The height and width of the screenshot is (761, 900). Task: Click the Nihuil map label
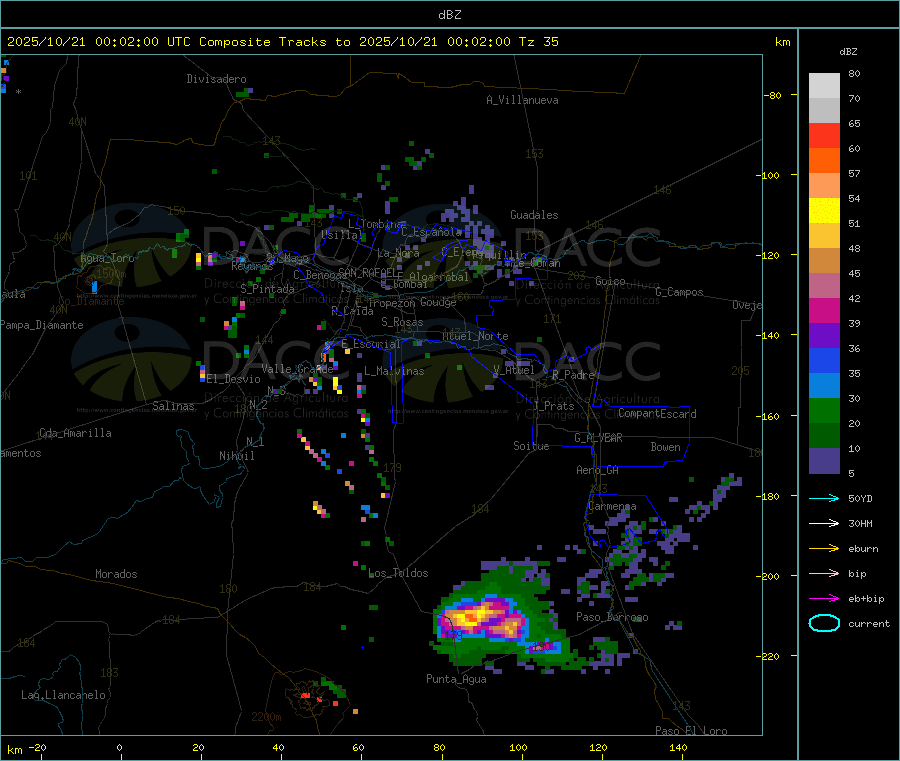[236, 456]
